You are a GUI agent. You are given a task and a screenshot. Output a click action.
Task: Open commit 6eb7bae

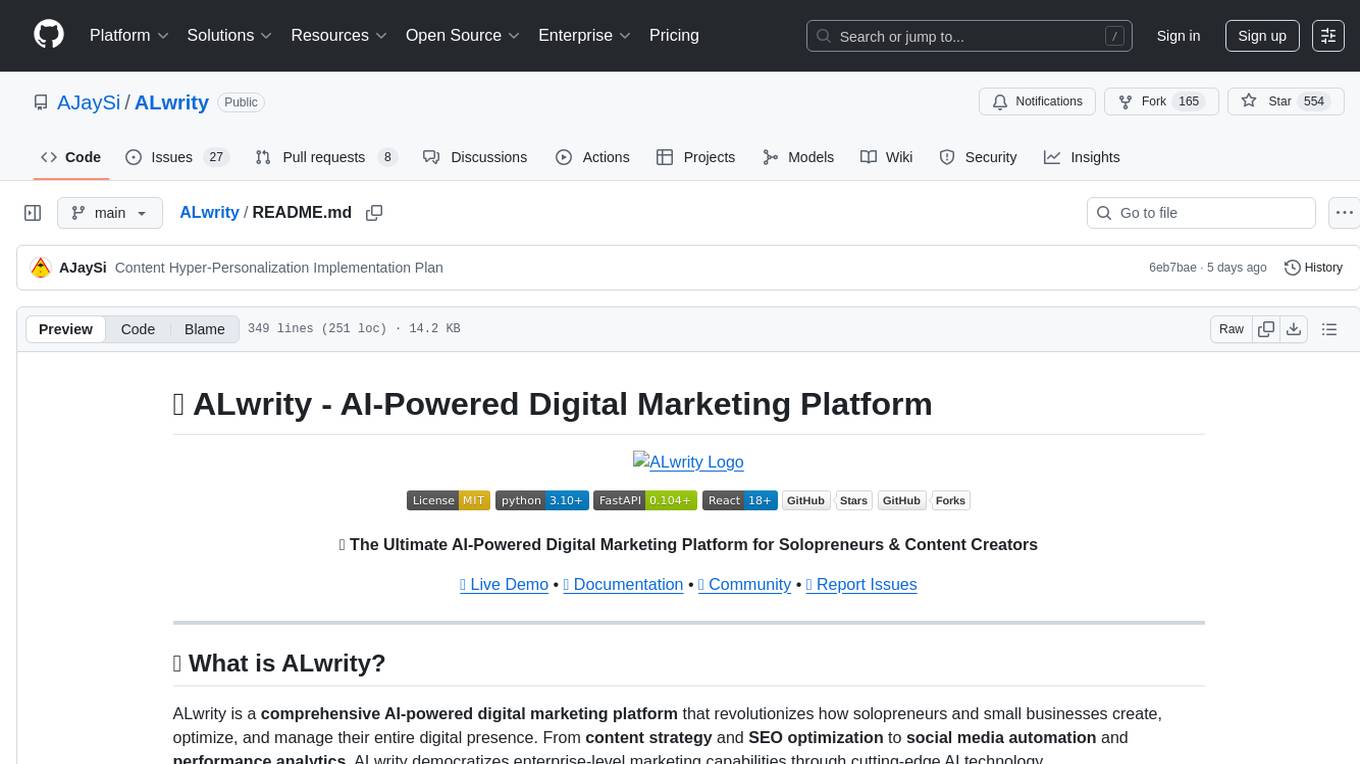click(x=1173, y=267)
